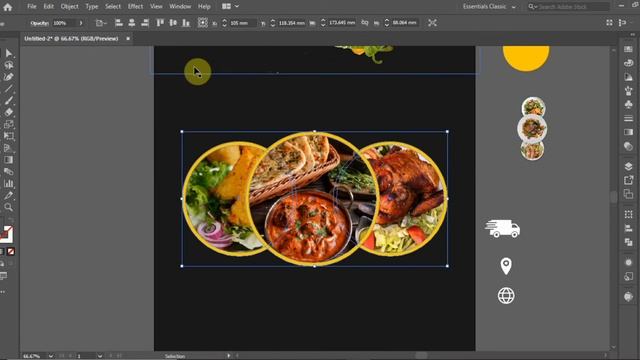
Task: Click the Reference Point locator
Action: 202,23
